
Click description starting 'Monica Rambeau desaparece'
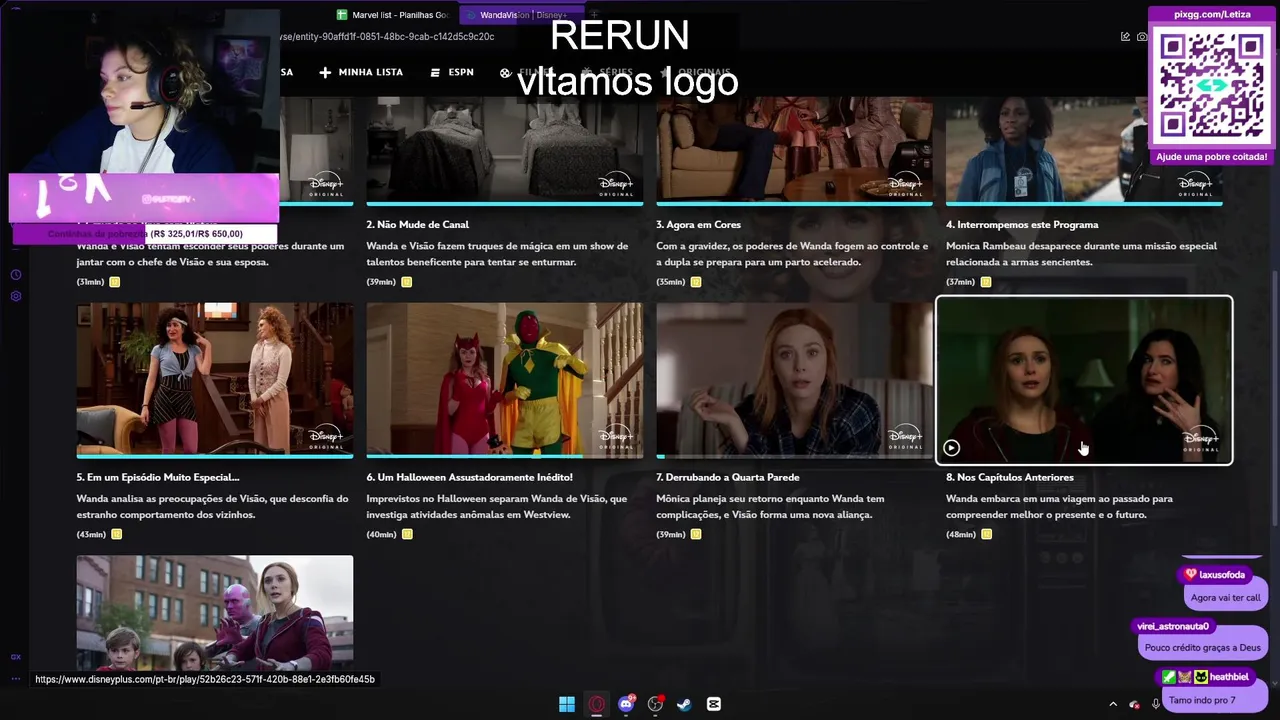coord(1082,254)
